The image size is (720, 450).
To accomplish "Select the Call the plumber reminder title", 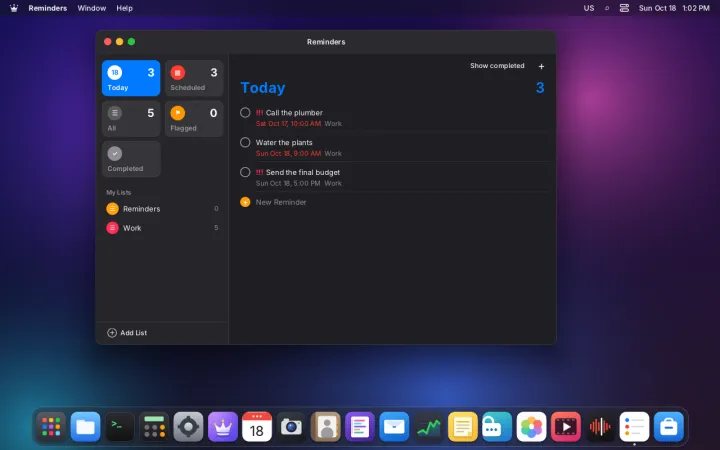I will 294,112.
